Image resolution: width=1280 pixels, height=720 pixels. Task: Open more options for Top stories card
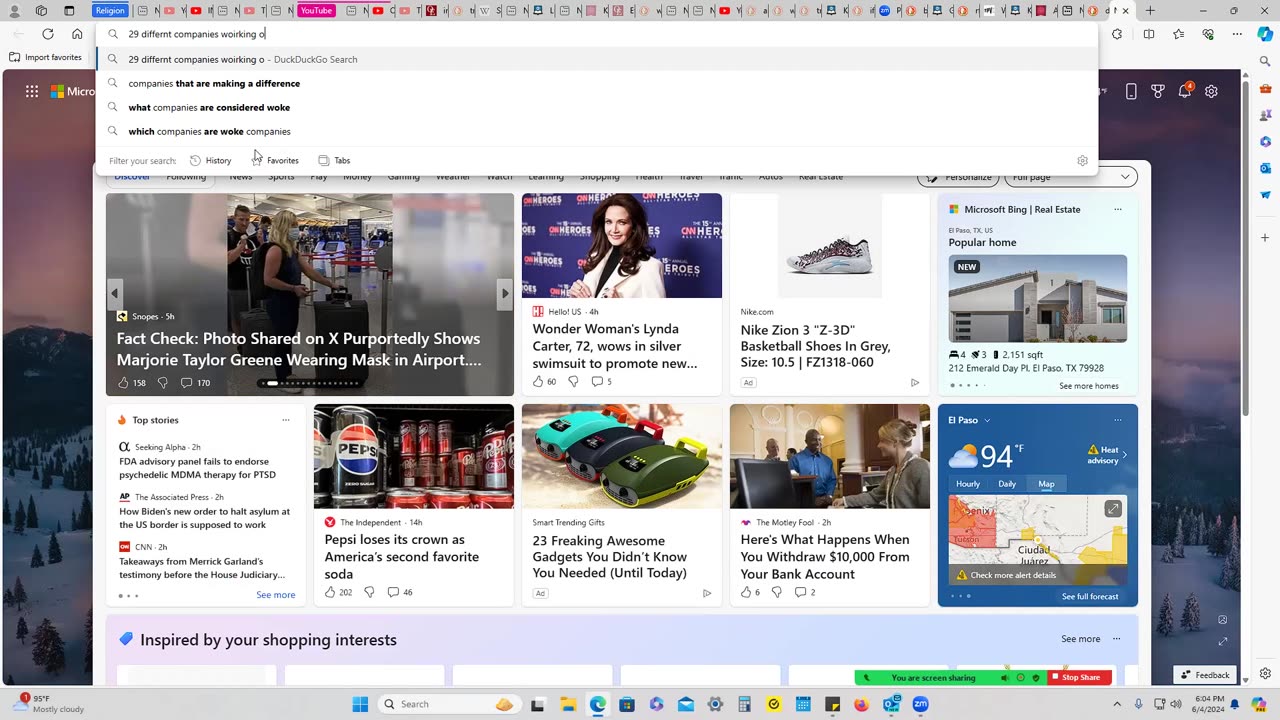coord(286,420)
